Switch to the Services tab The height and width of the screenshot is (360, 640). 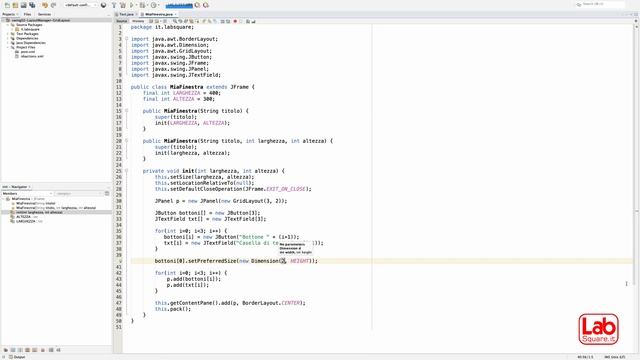44,14
